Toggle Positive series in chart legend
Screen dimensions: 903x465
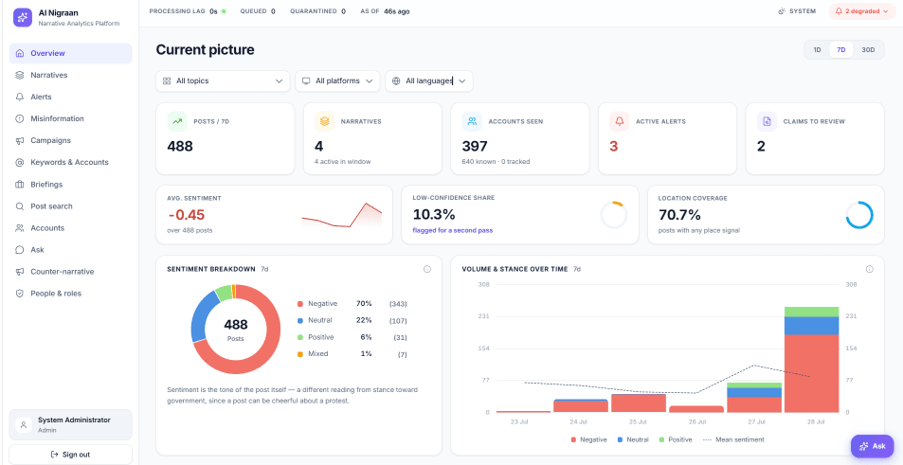(x=676, y=440)
